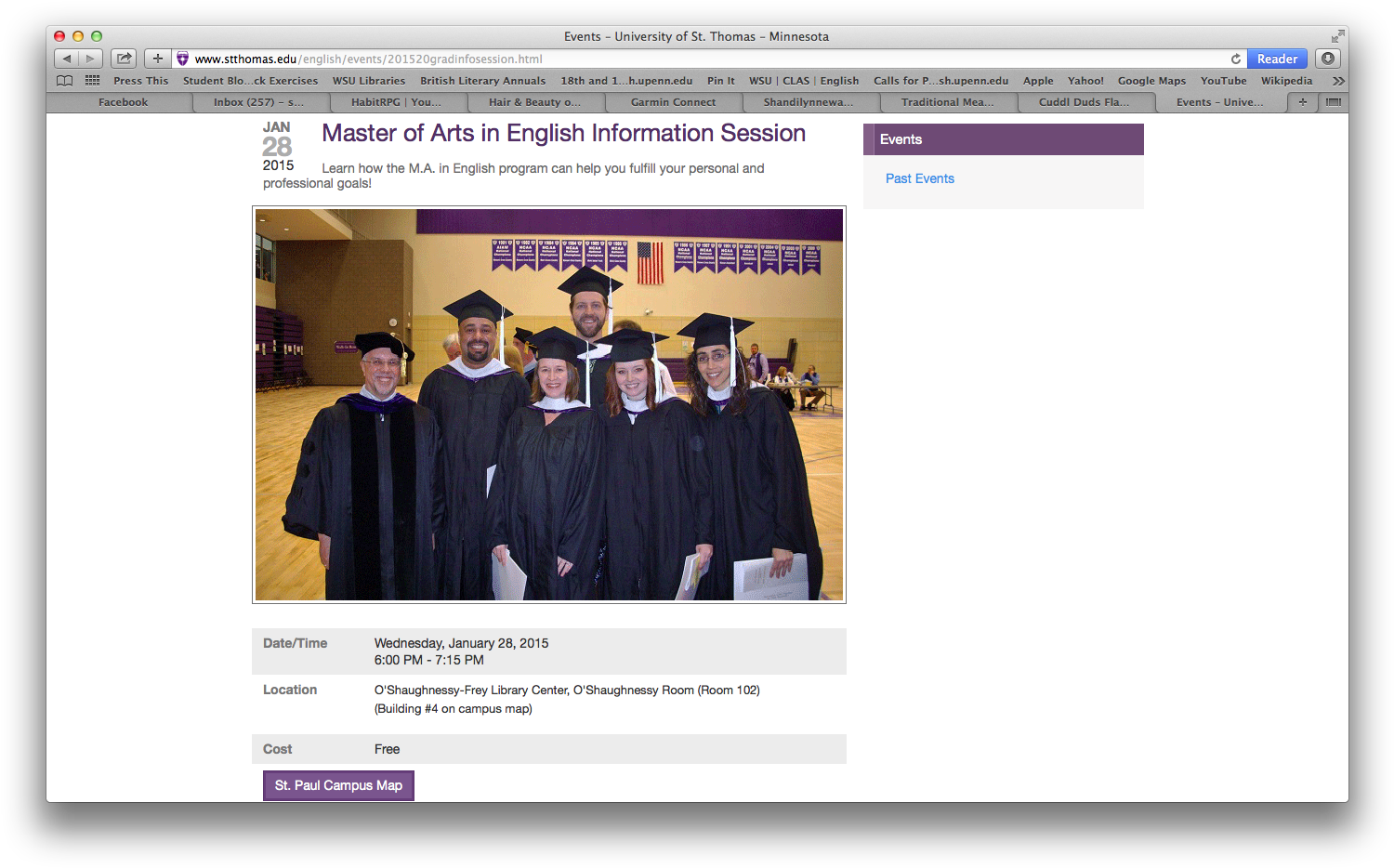Click the plus button beside address bar
Viewport: 1394px width, 868px height.
(x=157, y=59)
